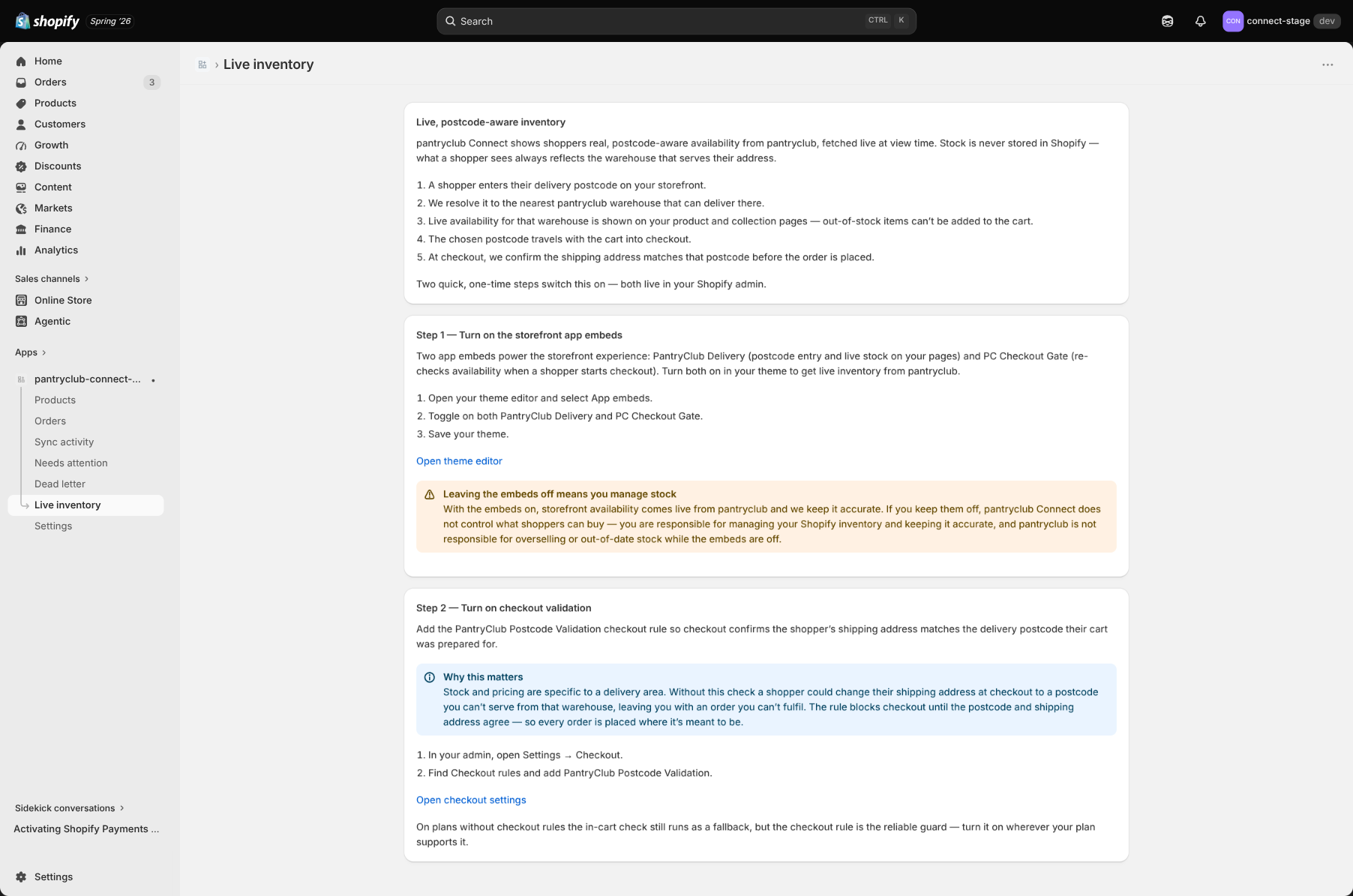Click the Shopify logo
Screen dimensions: 1353x896
[x=47, y=21]
